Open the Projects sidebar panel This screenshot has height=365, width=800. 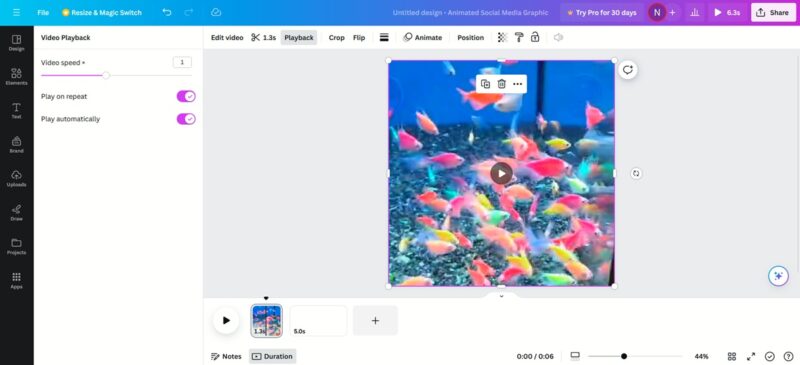16,247
